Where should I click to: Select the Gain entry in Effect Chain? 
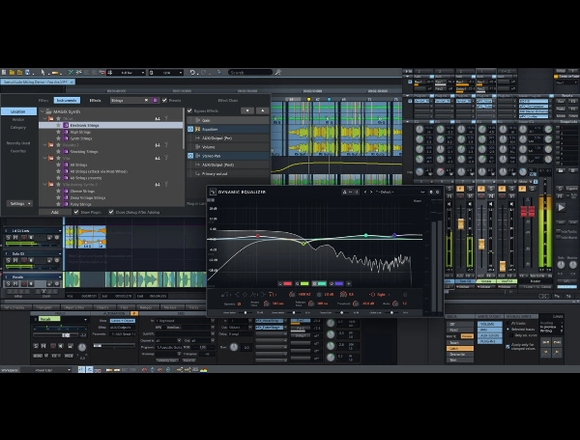(x=229, y=120)
